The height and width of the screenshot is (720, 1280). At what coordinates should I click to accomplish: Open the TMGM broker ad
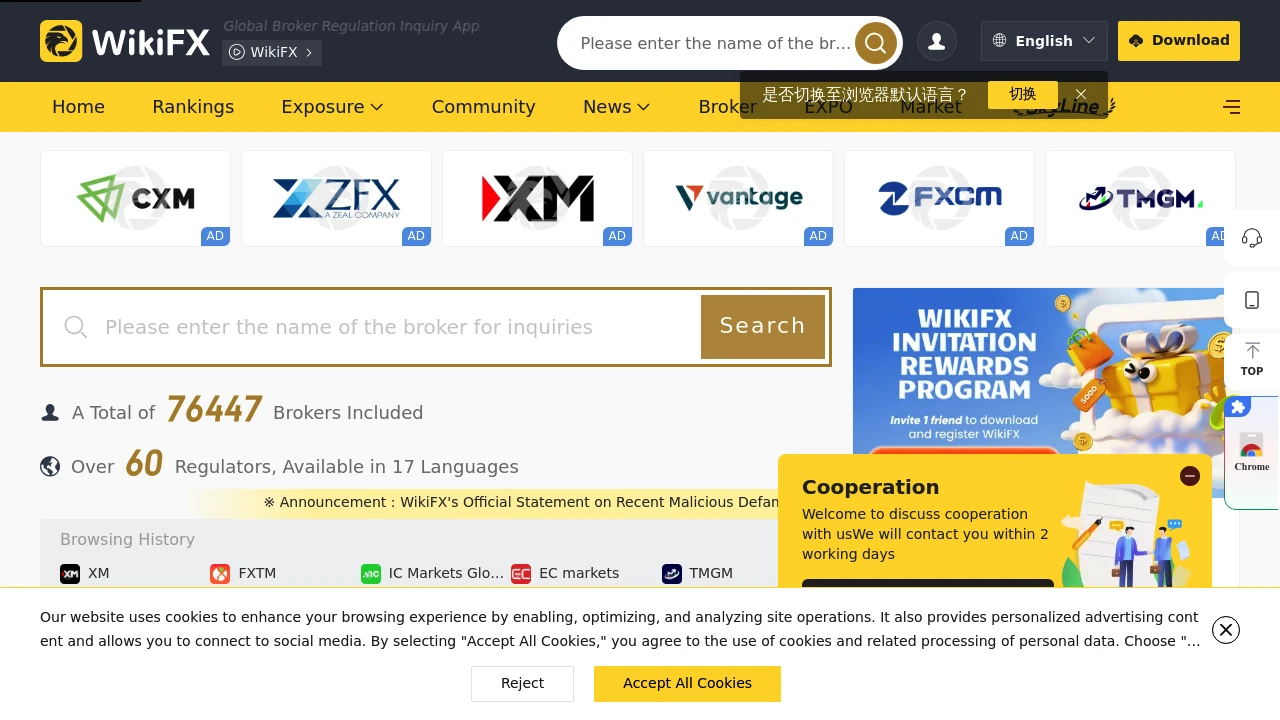coord(1140,198)
